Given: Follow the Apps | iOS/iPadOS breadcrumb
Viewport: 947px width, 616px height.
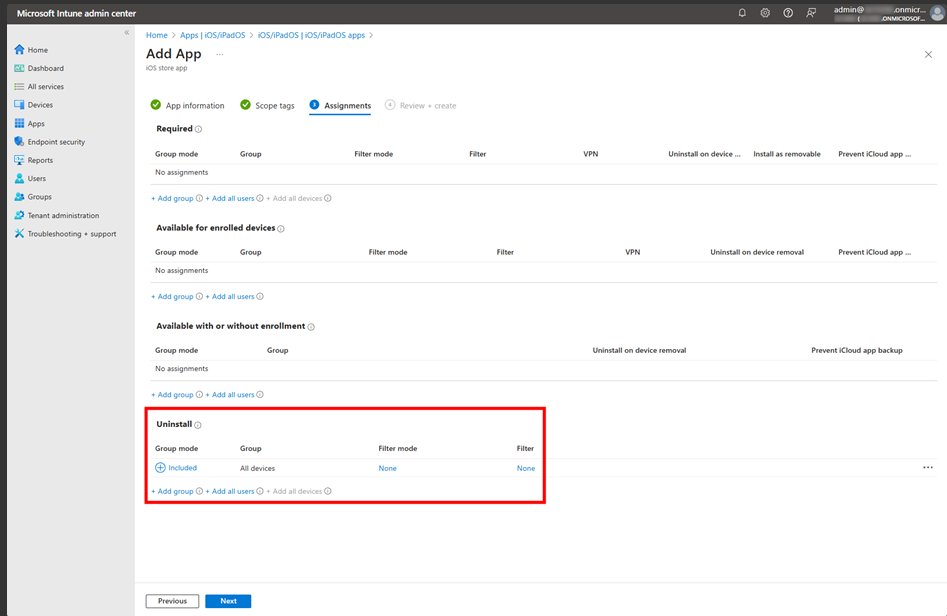Looking at the screenshot, I should [213, 35].
